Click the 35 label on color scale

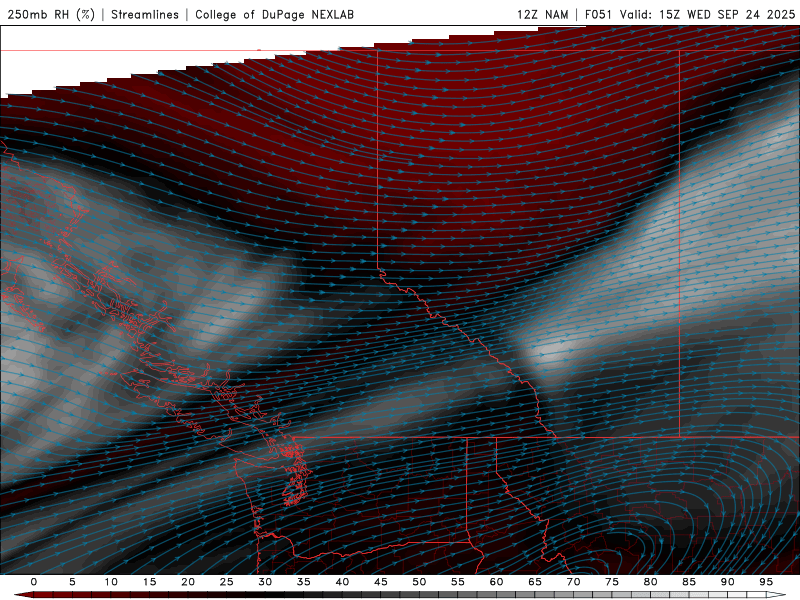[x=304, y=582]
